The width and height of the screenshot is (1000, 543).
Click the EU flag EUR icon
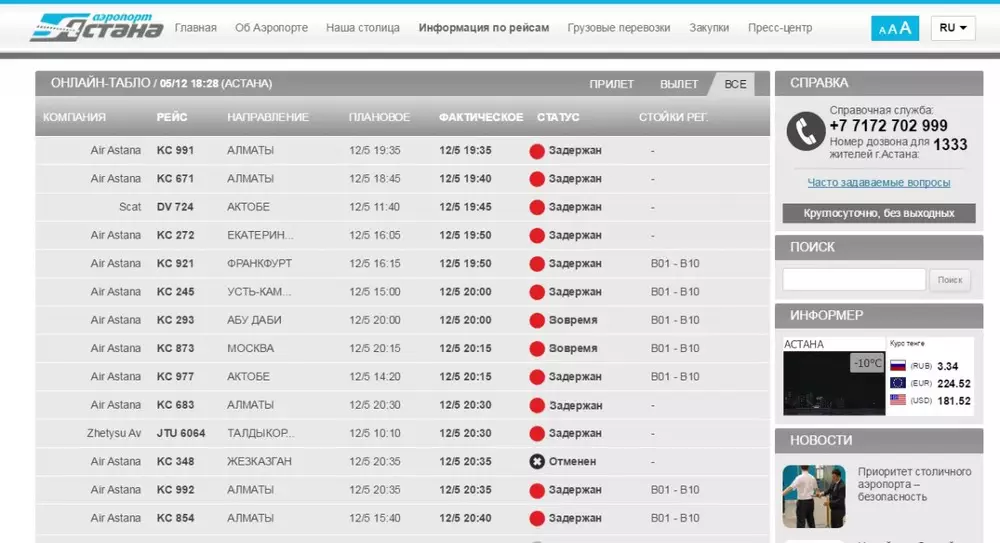pyautogui.click(x=897, y=383)
